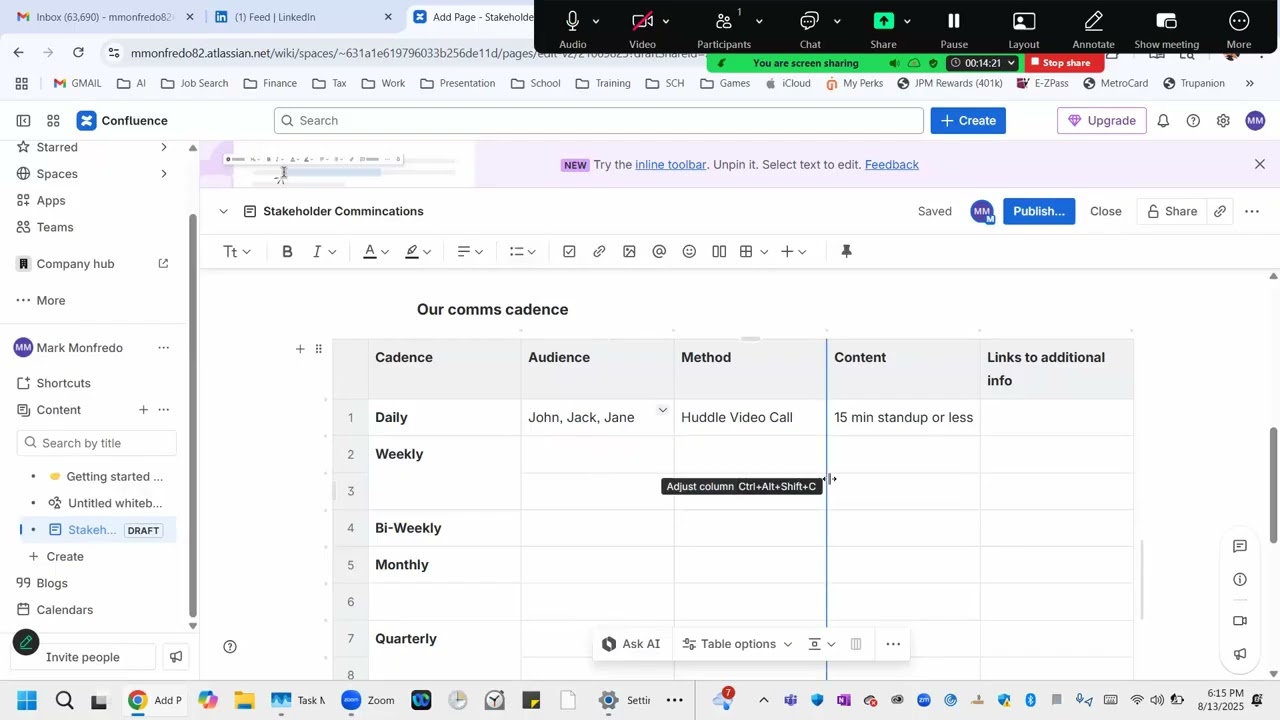The width and height of the screenshot is (1280, 720).
Task: Expand the Starred sidebar section
Action: (164, 147)
